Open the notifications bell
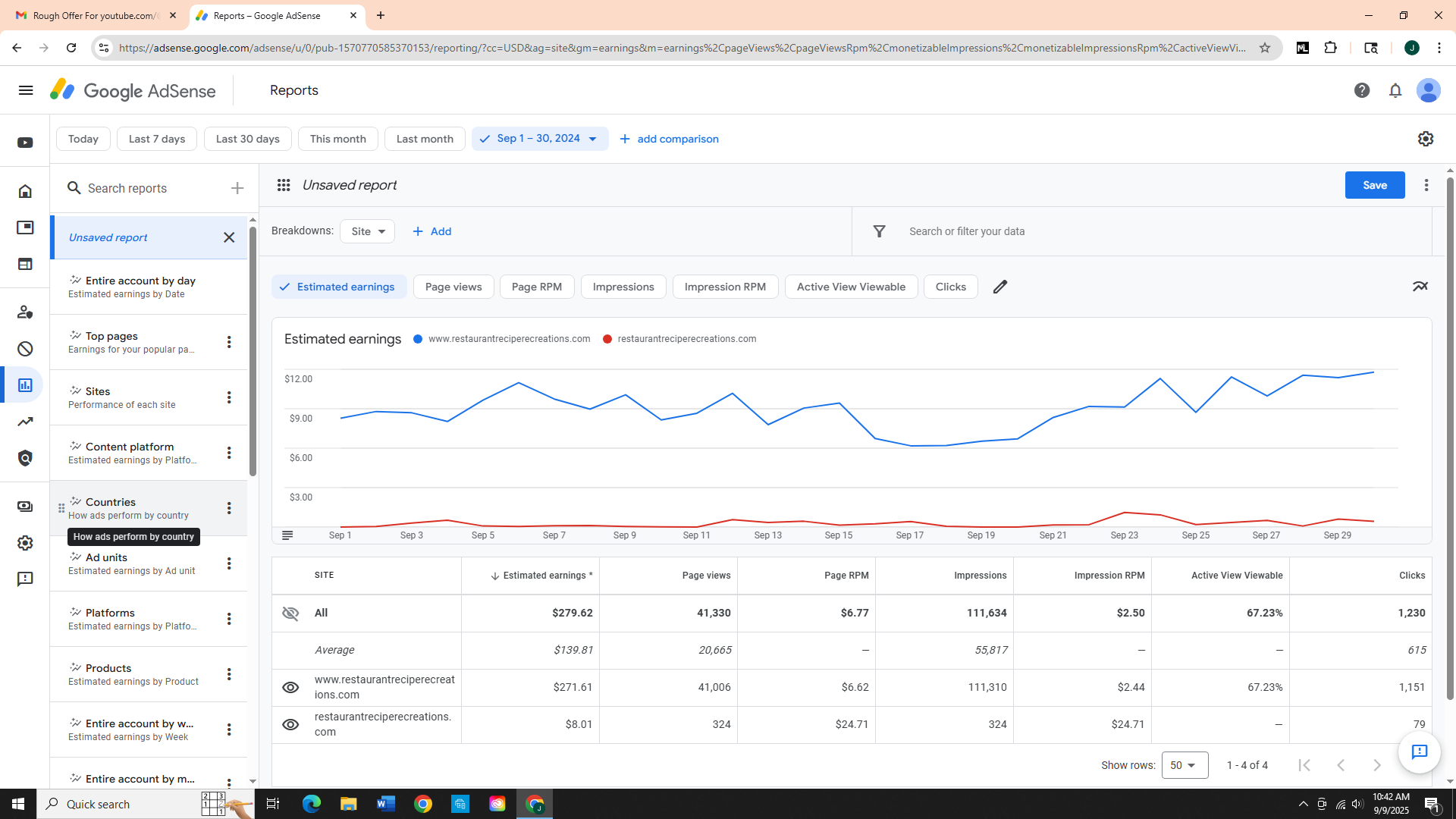The width and height of the screenshot is (1456, 819). coord(1395,90)
